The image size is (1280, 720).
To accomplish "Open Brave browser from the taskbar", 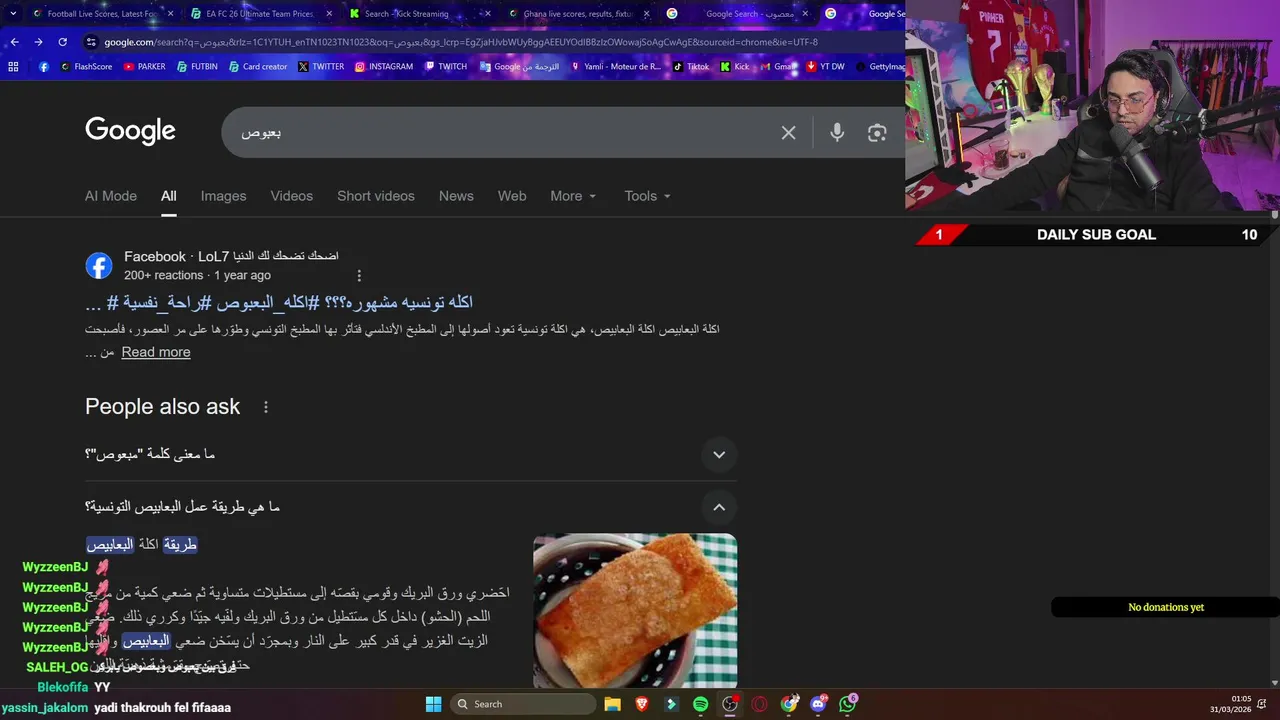I will coord(642,704).
